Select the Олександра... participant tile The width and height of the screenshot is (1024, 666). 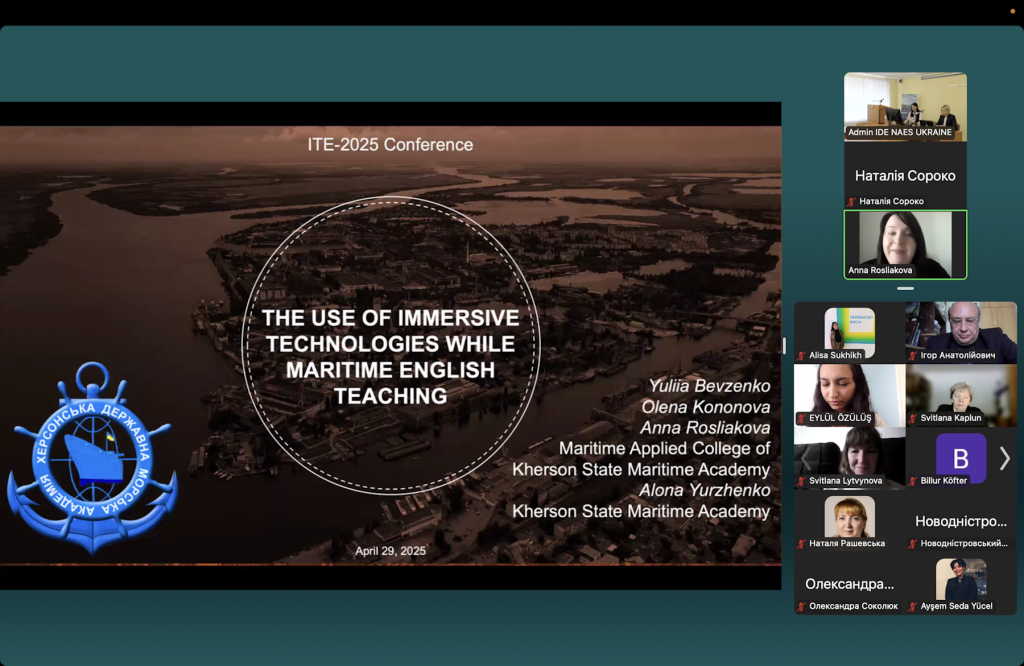[x=850, y=583]
